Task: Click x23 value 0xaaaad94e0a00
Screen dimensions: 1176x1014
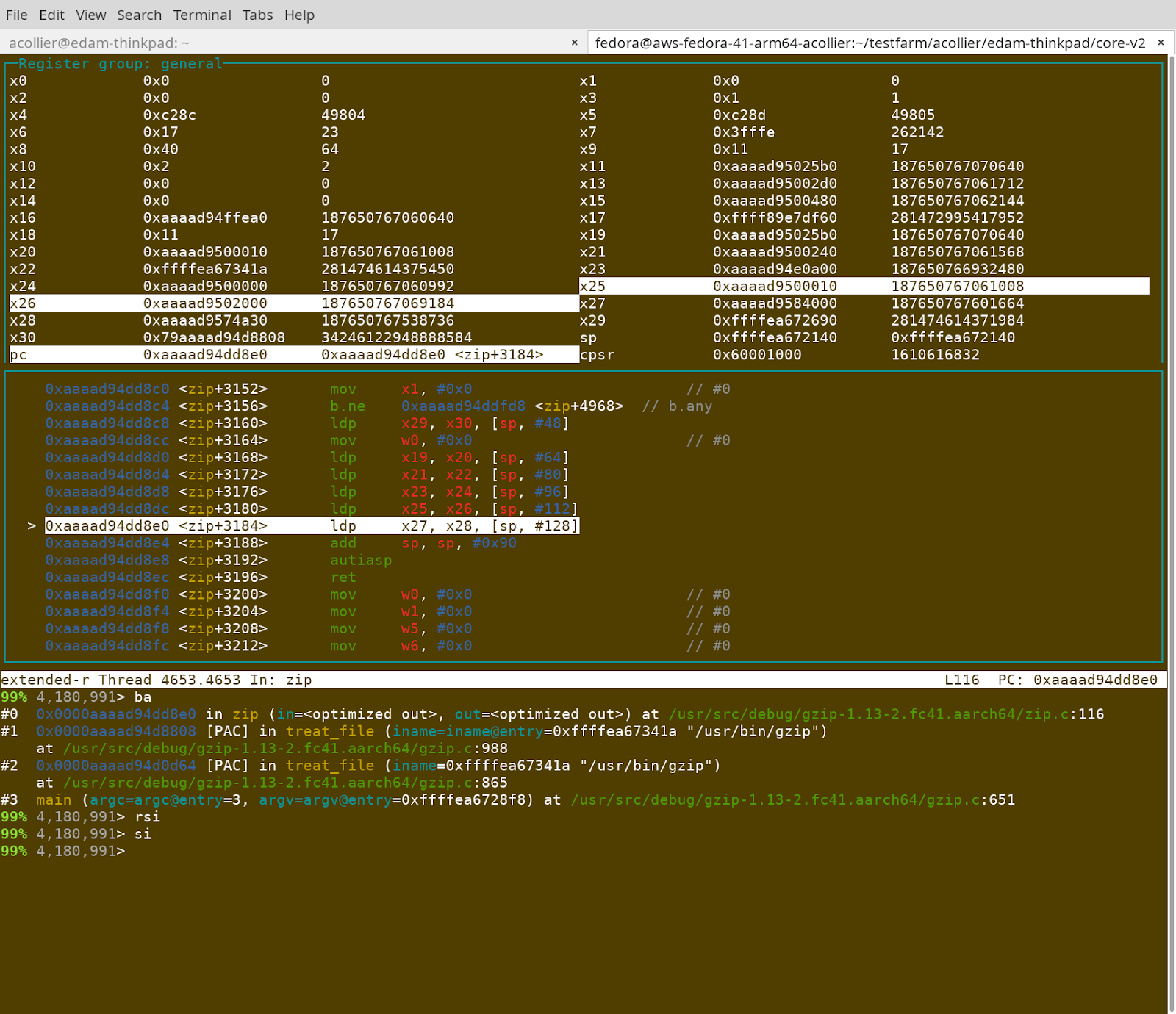Action: (x=775, y=269)
